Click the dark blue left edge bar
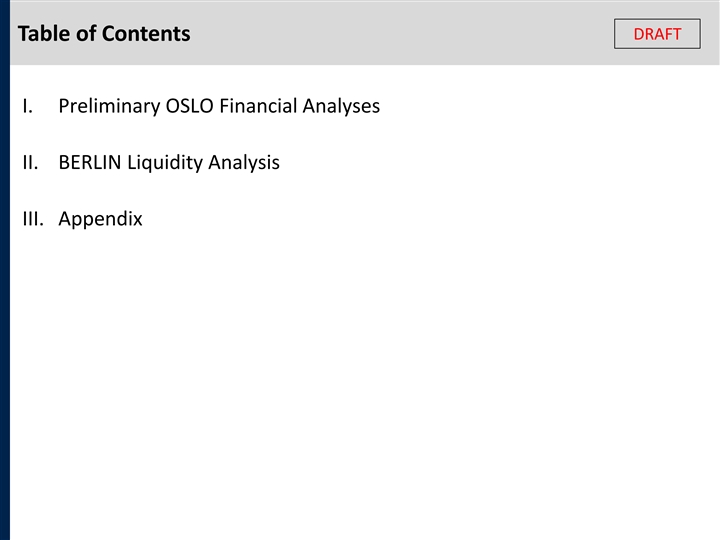This screenshot has height=540, width=720. pyautogui.click(x=4, y=300)
